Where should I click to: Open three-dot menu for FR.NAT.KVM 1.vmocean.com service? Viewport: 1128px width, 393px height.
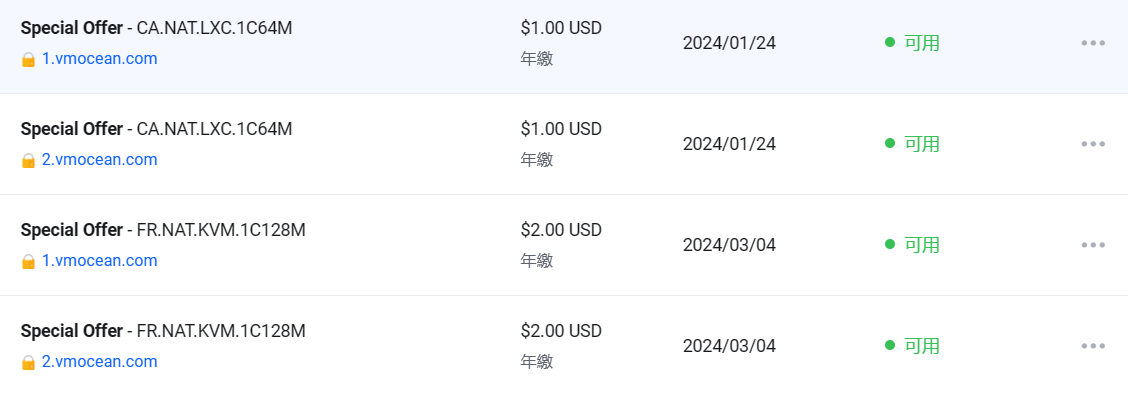coord(1093,245)
